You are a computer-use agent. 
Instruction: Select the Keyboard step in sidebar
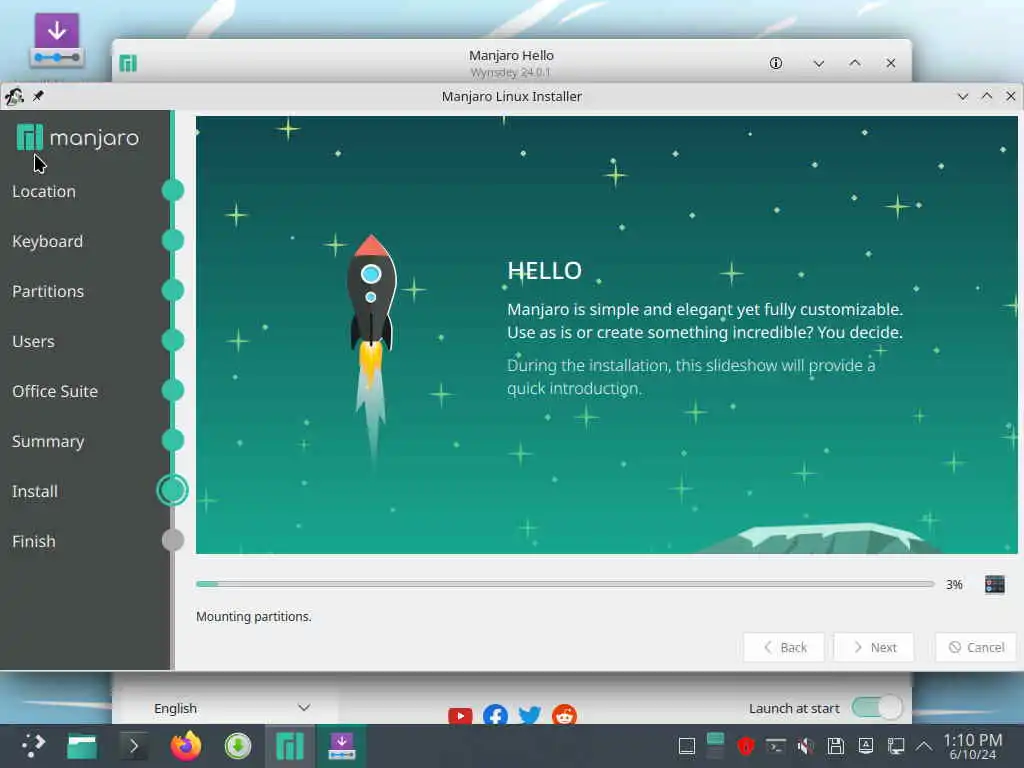(x=47, y=241)
